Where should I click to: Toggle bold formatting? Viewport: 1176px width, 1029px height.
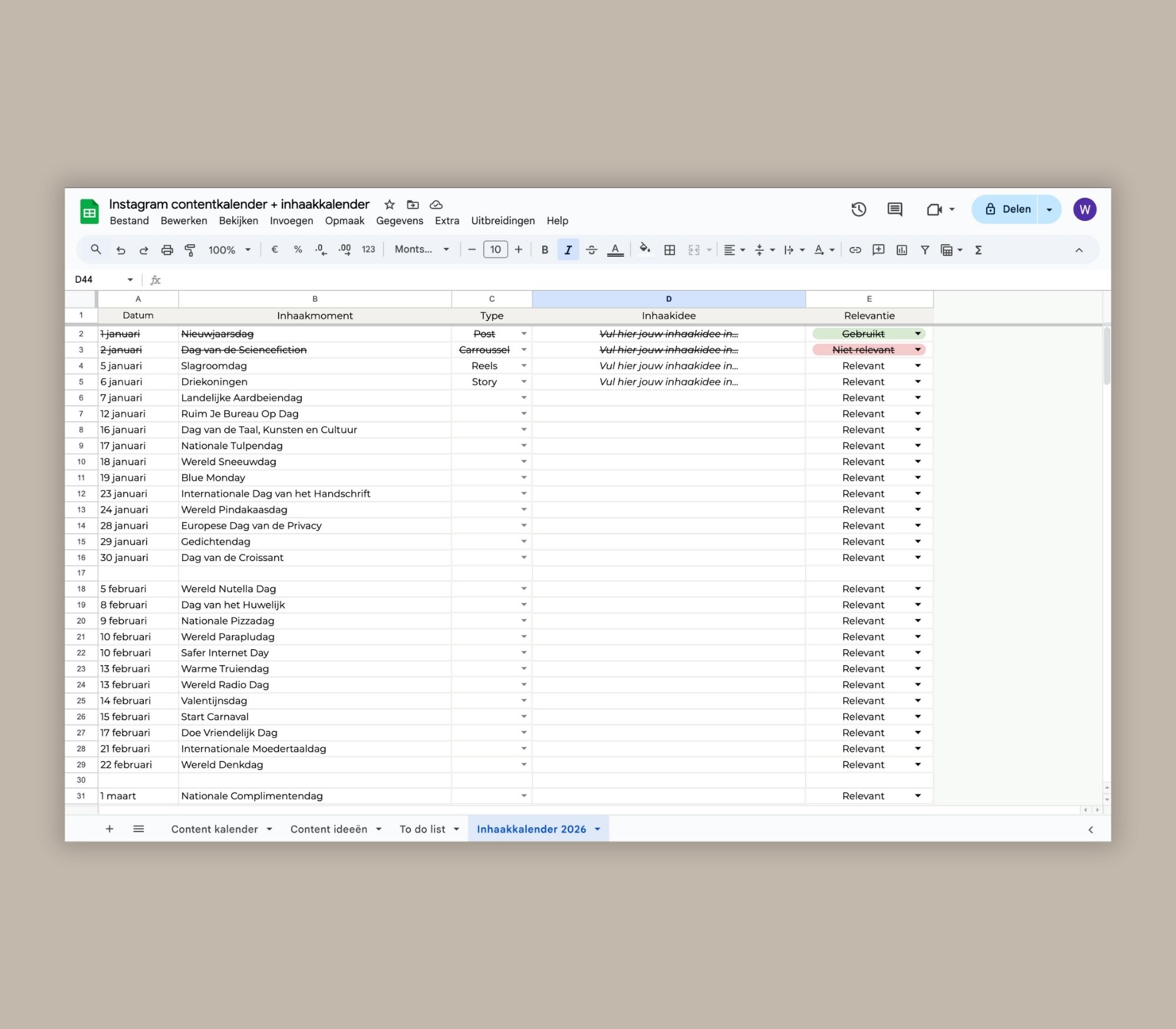pyautogui.click(x=544, y=250)
